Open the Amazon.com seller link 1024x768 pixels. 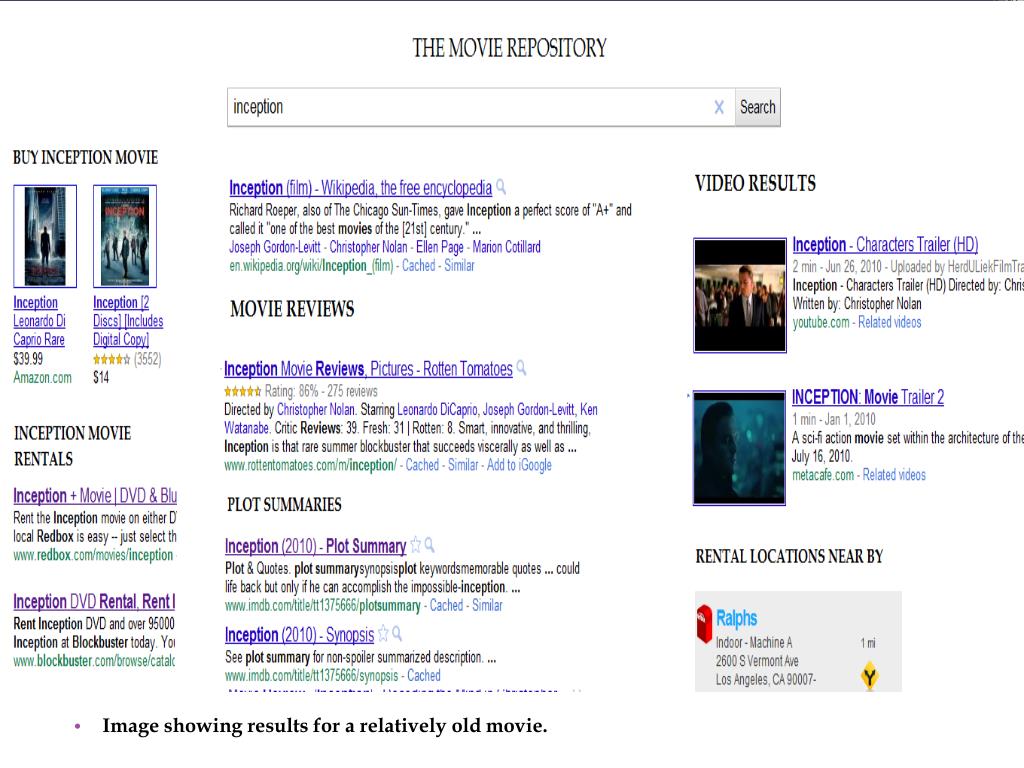42,377
